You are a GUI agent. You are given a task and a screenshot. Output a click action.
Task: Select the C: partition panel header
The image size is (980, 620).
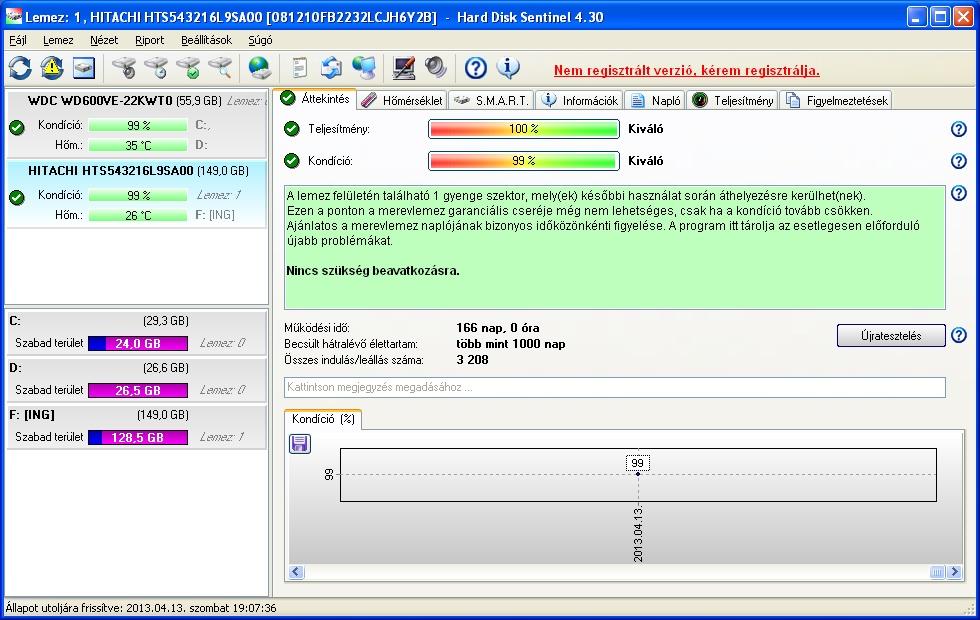point(136,321)
